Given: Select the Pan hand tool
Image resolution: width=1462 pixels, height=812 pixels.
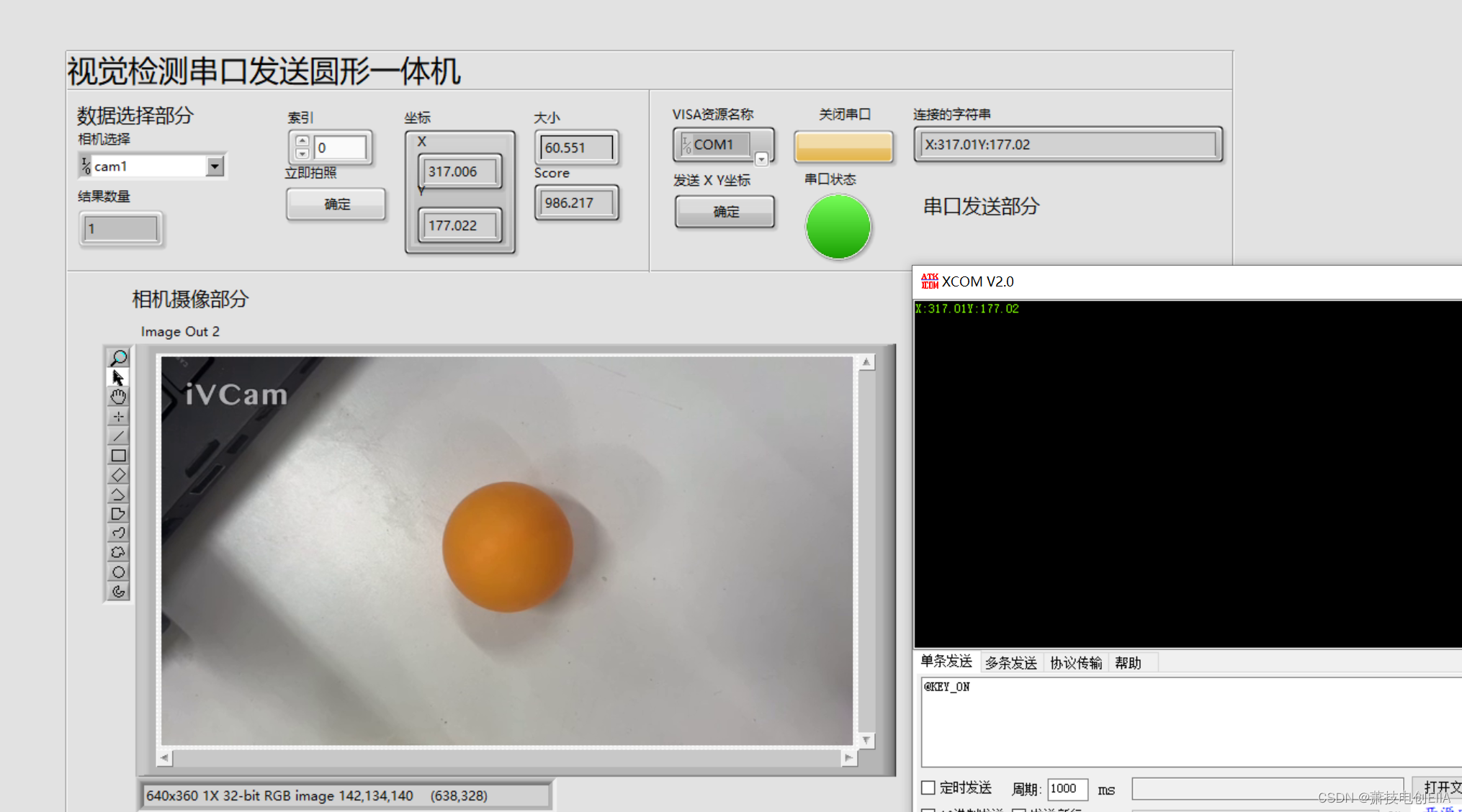Looking at the screenshot, I should tap(119, 397).
